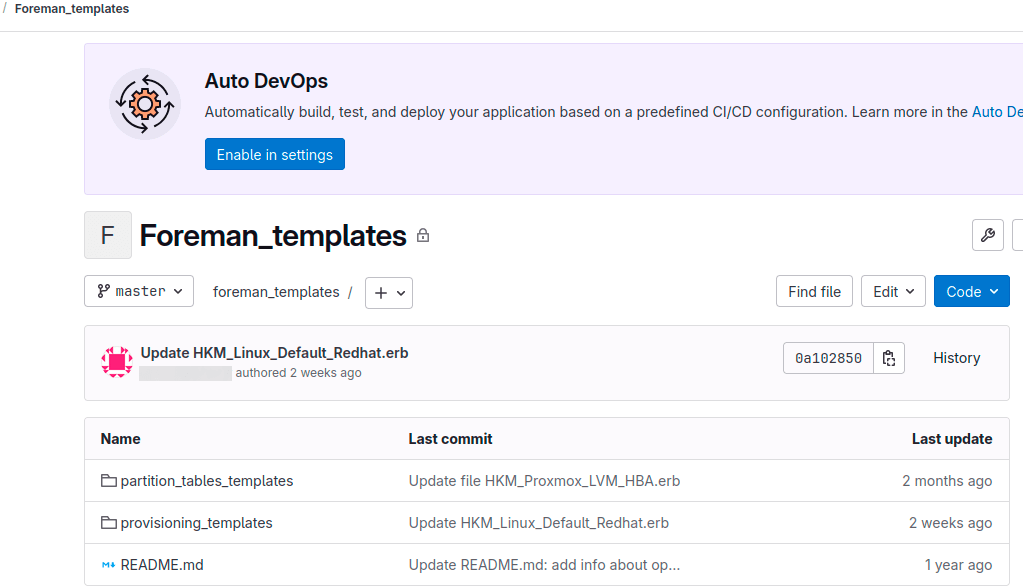Click the wrench icon beside project title
This screenshot has width=1023, height=586.
tap(987, 236)
